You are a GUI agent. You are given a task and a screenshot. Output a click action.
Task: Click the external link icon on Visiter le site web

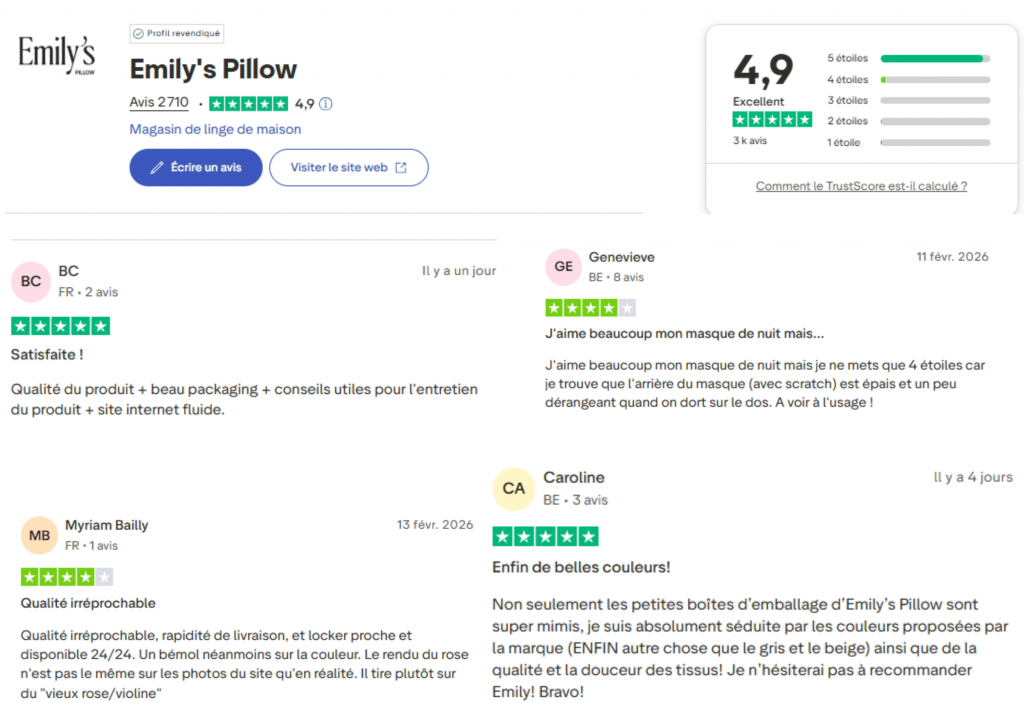403,167
